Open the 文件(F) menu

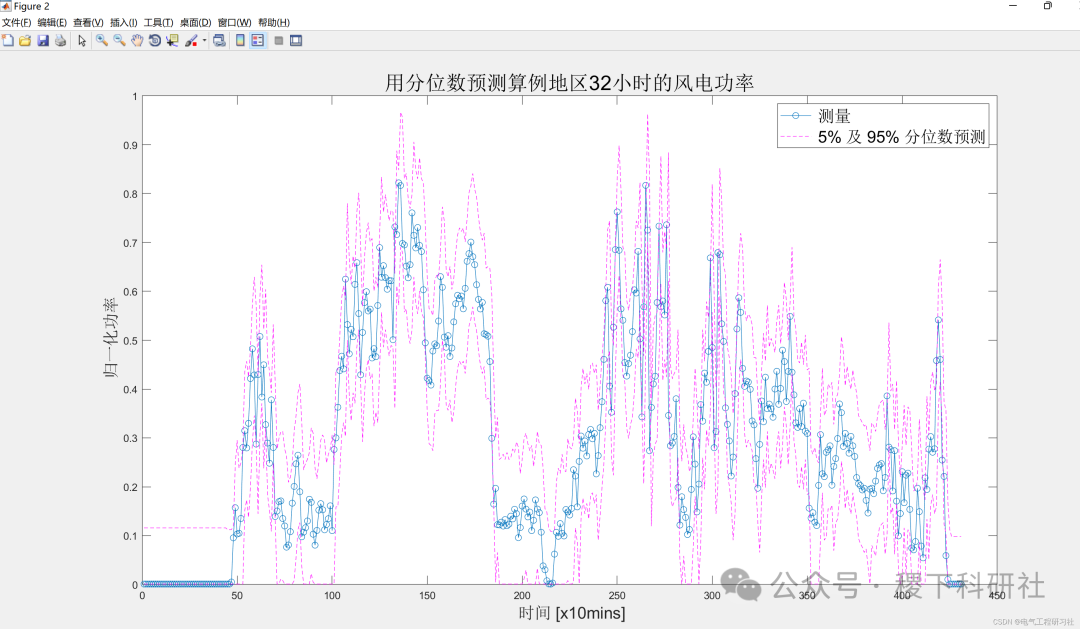[16, 23]
